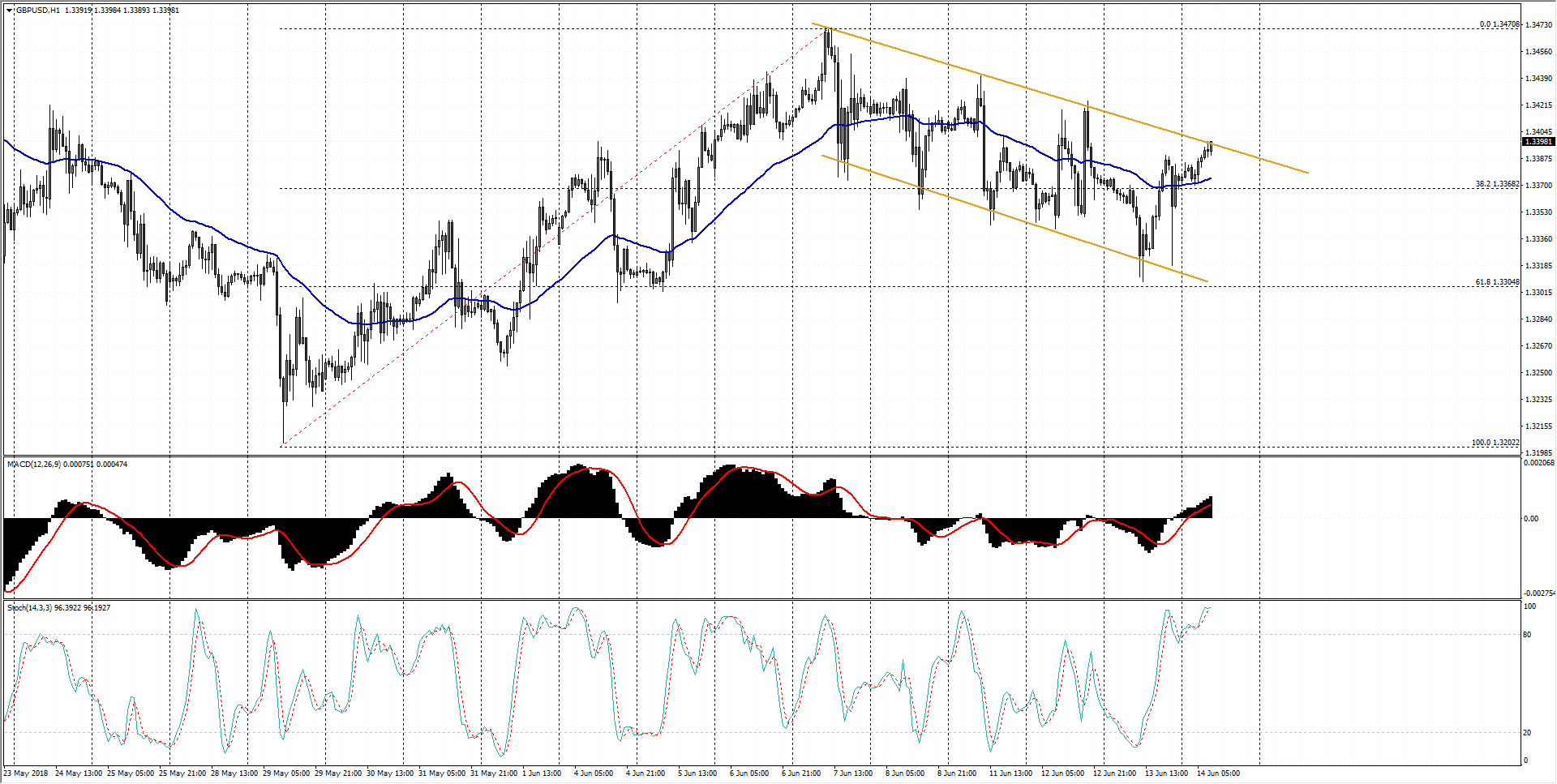Click the 1.34730 price on the scale

[x=1538, y=25]
